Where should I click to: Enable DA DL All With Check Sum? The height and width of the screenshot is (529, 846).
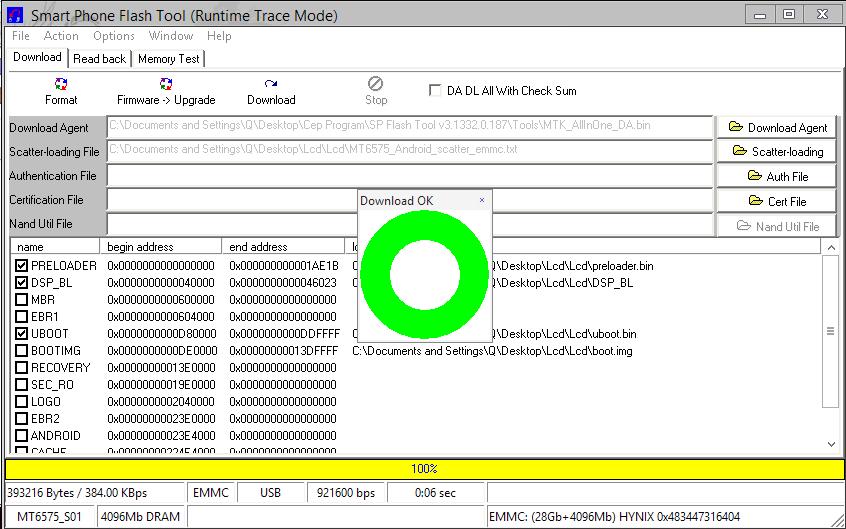[435, 90]
